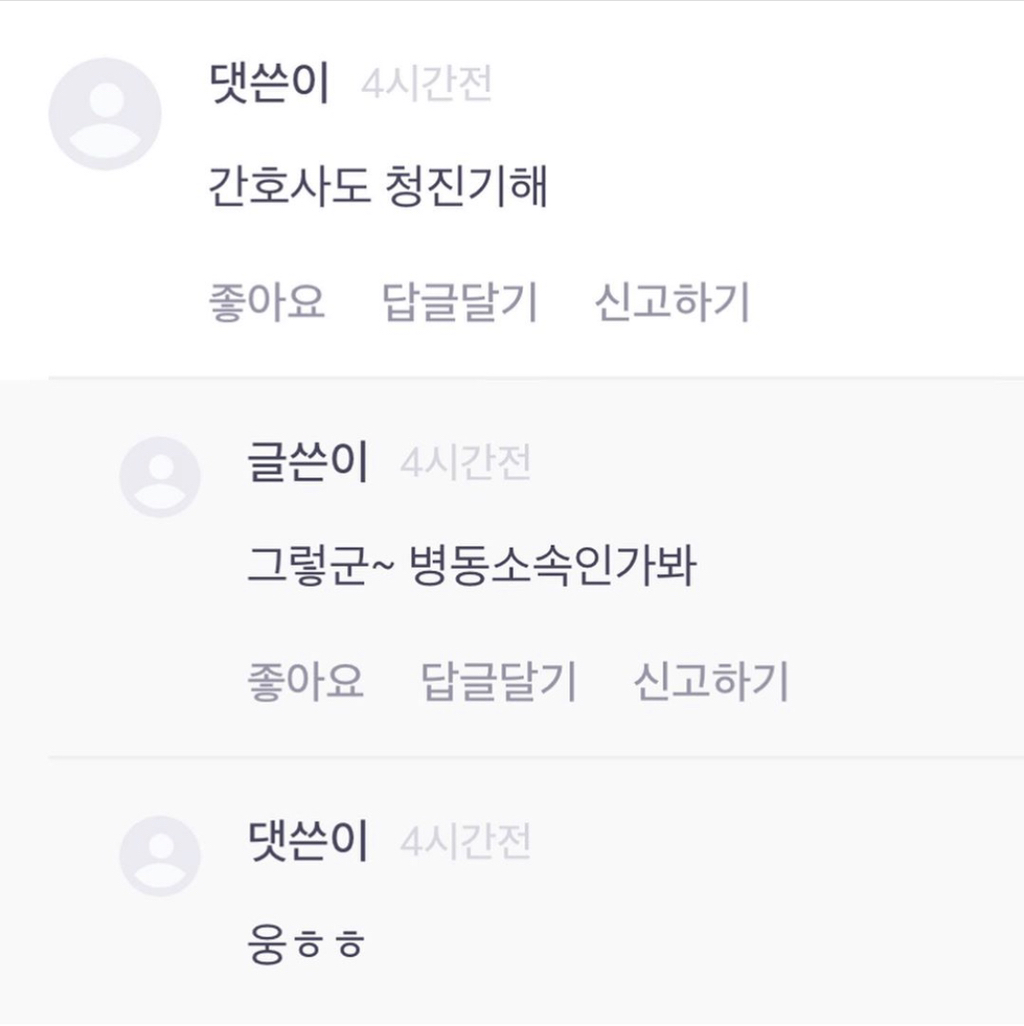Select the reply text 웅ㅎㅎ
1024x1026 pixels.
(x=305, y=945)
